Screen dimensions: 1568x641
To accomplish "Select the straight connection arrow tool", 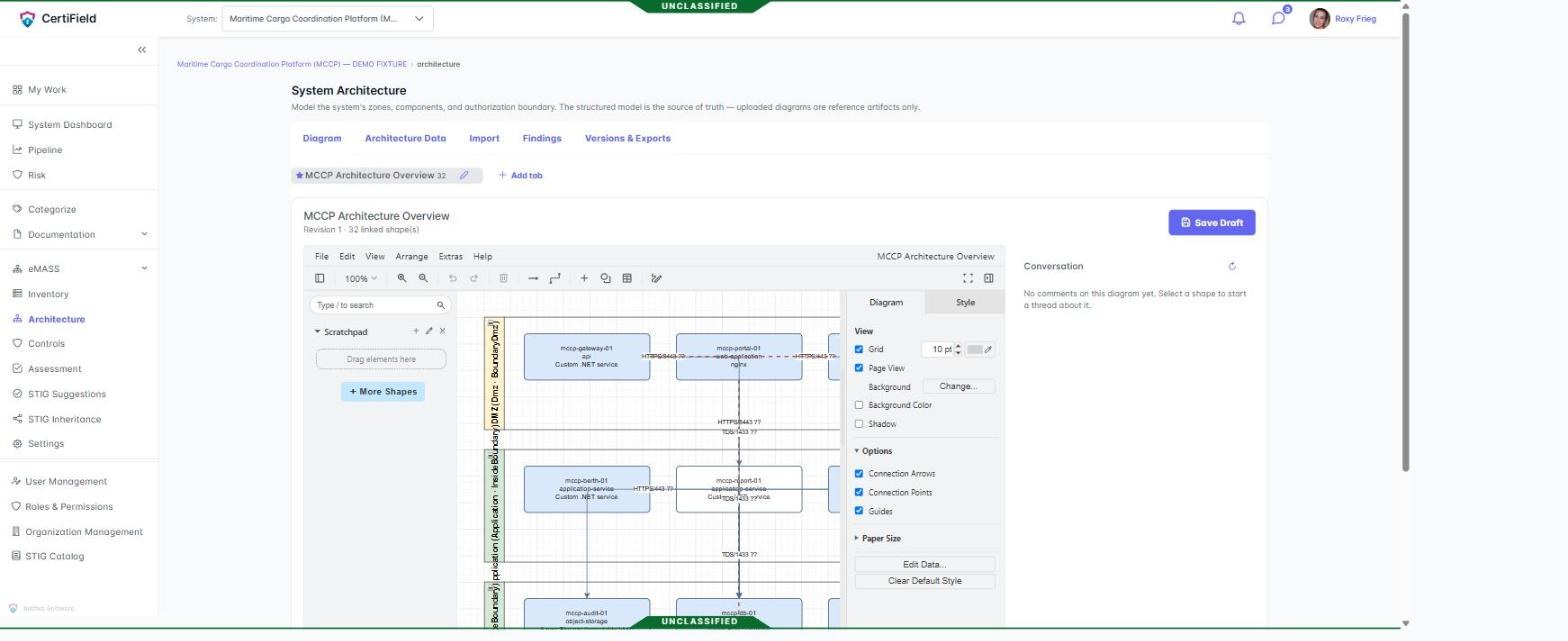I will click(533, 278).
